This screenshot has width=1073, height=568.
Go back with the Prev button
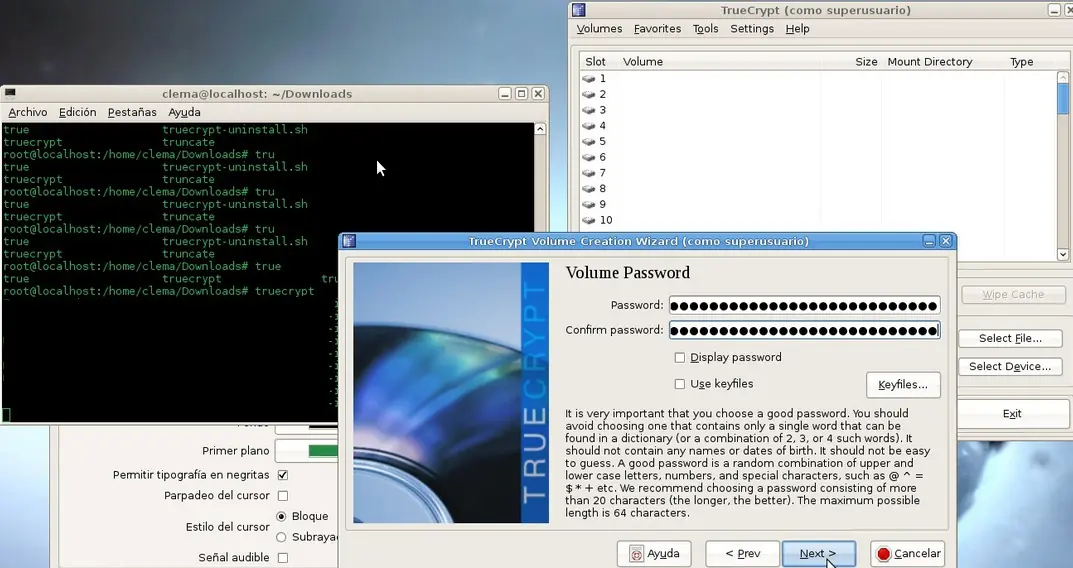coord(742,553)
